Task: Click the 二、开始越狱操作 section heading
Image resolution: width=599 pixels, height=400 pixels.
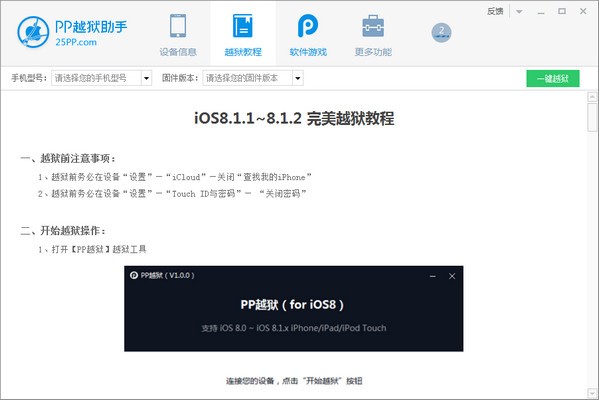Action: [x=63, y=231]
